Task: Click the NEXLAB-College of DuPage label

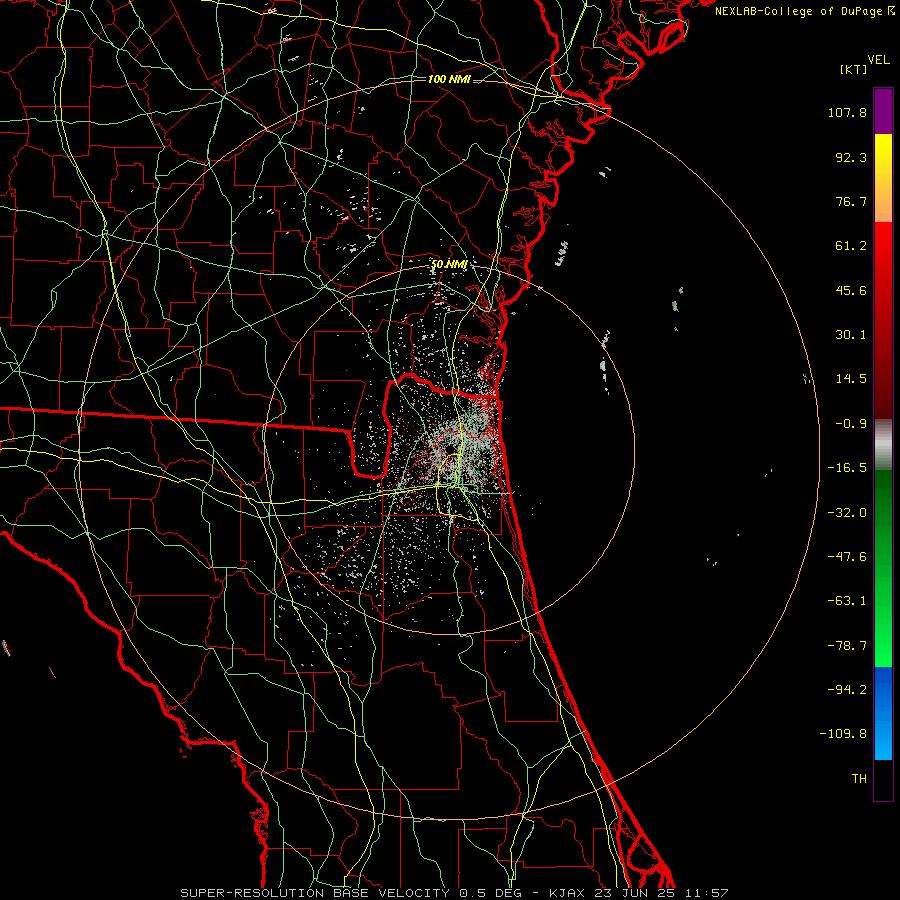Action: 798,11
